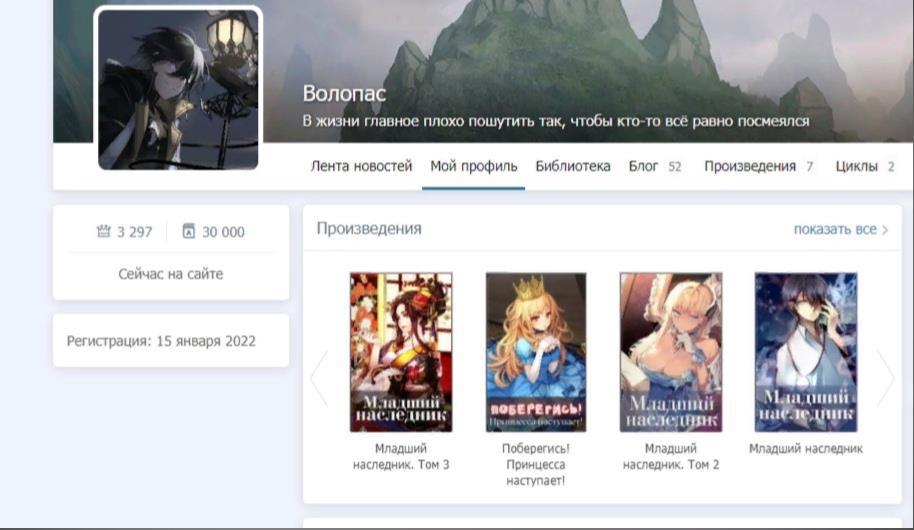
Task: Open 'Поберегись! Принцесса наступает!' cover
Action: coord(535,352)
